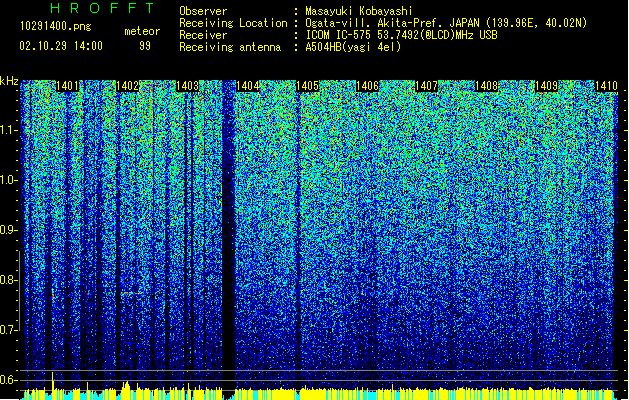Screen dimensions: 629x400
Task: Click the 0.8 kHz axis label
Action: [9, 280]
